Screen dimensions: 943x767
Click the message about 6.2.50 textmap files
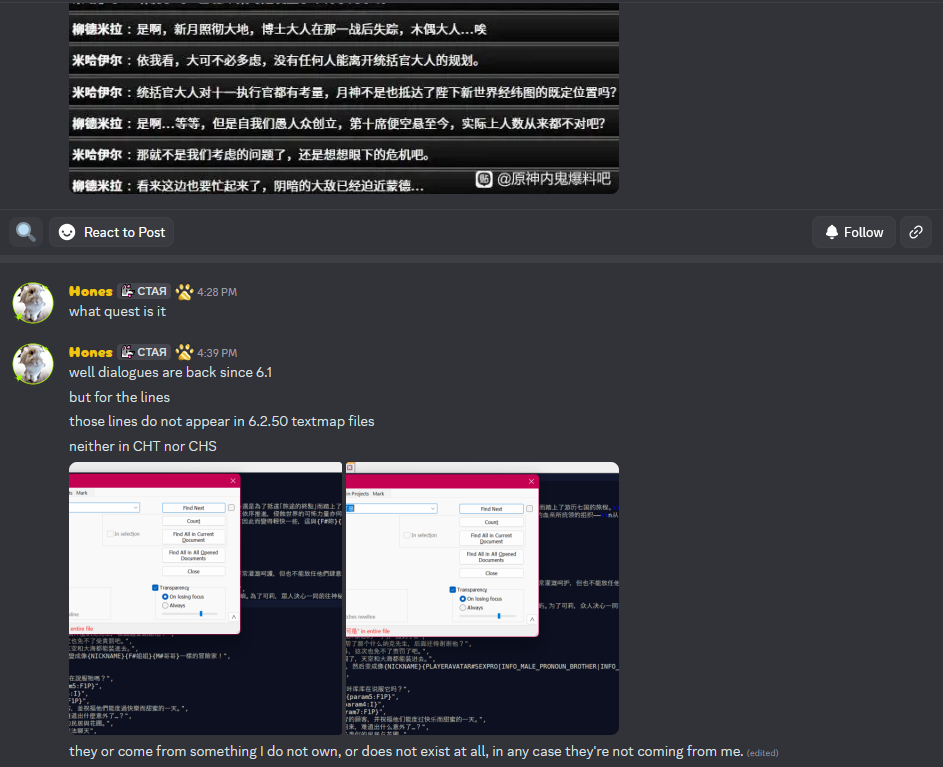point(221,422)
